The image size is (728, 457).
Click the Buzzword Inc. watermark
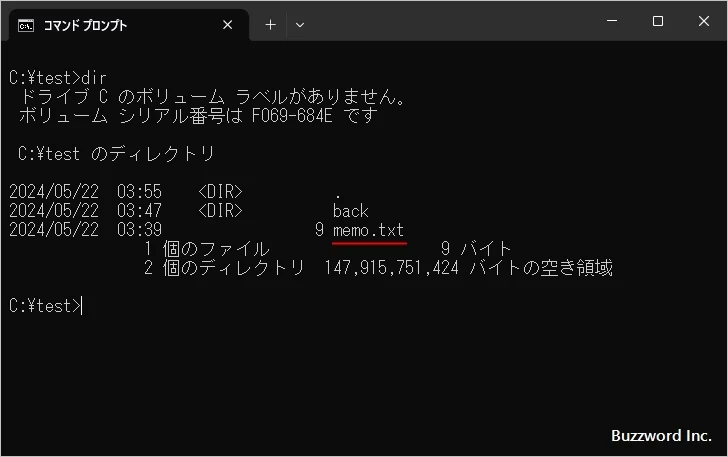tap(660, 436)
